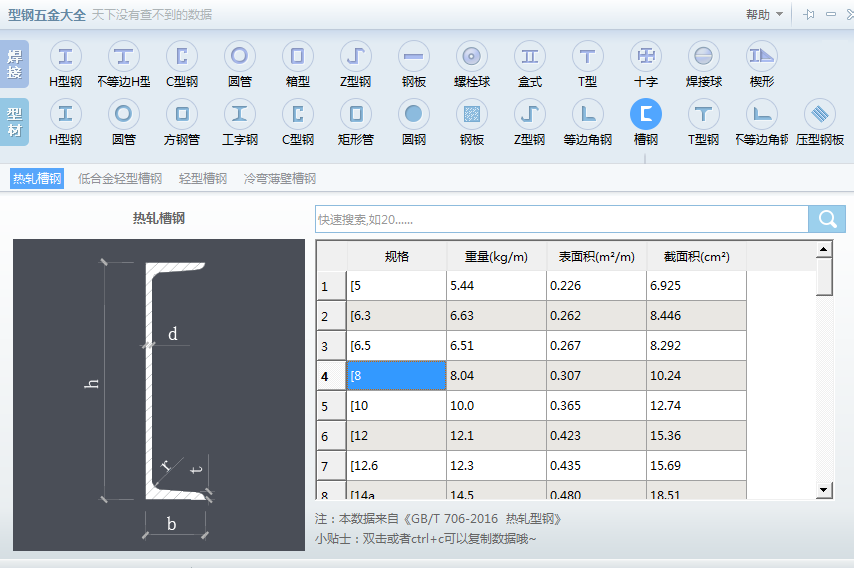Image resolution: width=854 pixels, height=568 pixels.
Task: Switch to the 低合金轻型槽钢 tab
Action: click(120, 179)
